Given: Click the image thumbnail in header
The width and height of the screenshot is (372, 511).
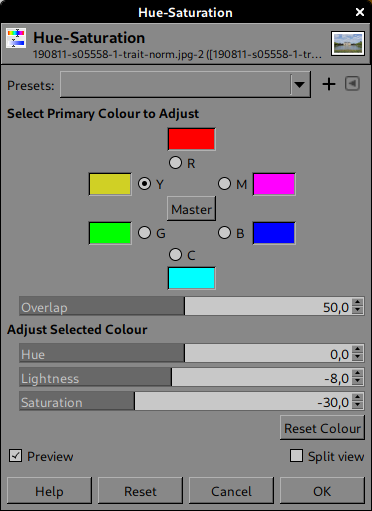Looking at the screenshot, I should coord(348,43).
